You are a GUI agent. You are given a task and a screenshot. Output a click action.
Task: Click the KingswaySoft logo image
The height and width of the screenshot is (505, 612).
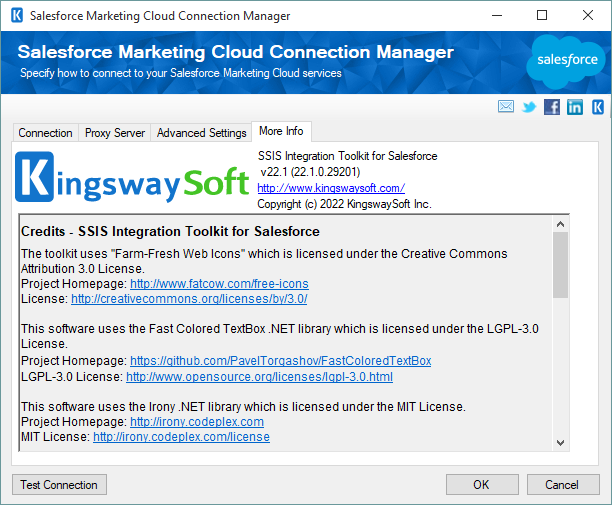click(132, 178)
